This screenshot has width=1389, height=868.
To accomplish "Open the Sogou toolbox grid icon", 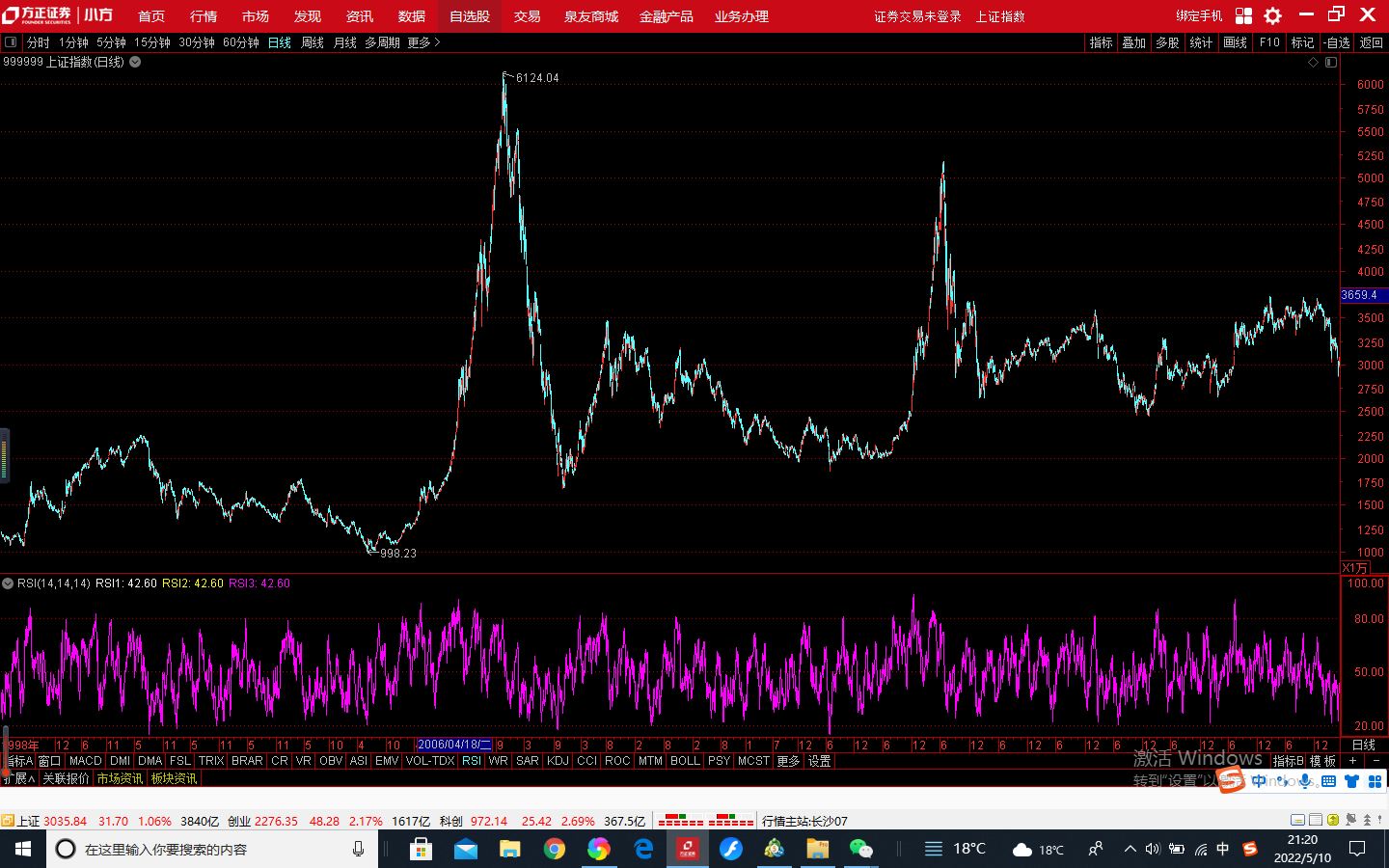I will pos(1375,781).
